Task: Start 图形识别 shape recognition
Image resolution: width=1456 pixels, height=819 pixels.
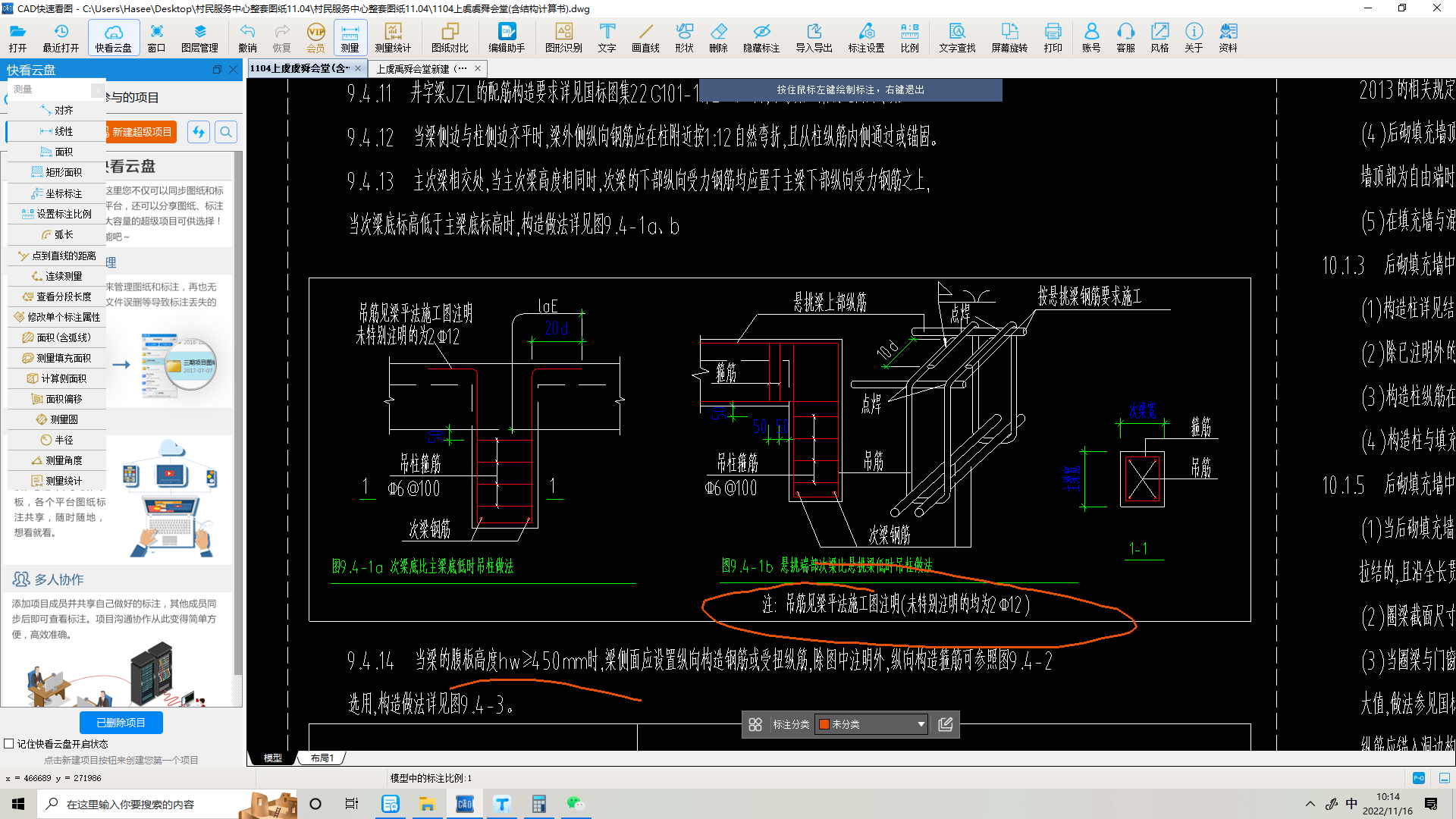Action: pyautogui.click(x=563, y=37)
